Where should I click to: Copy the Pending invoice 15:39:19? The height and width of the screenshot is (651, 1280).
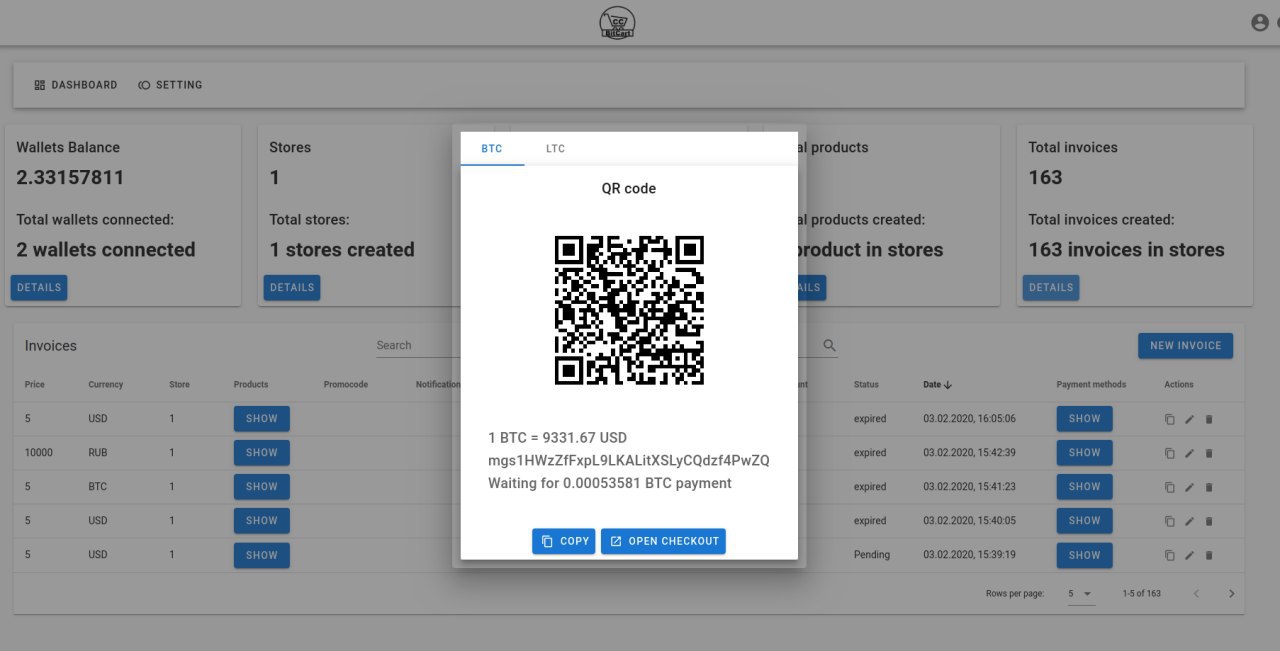[1170, 555]
